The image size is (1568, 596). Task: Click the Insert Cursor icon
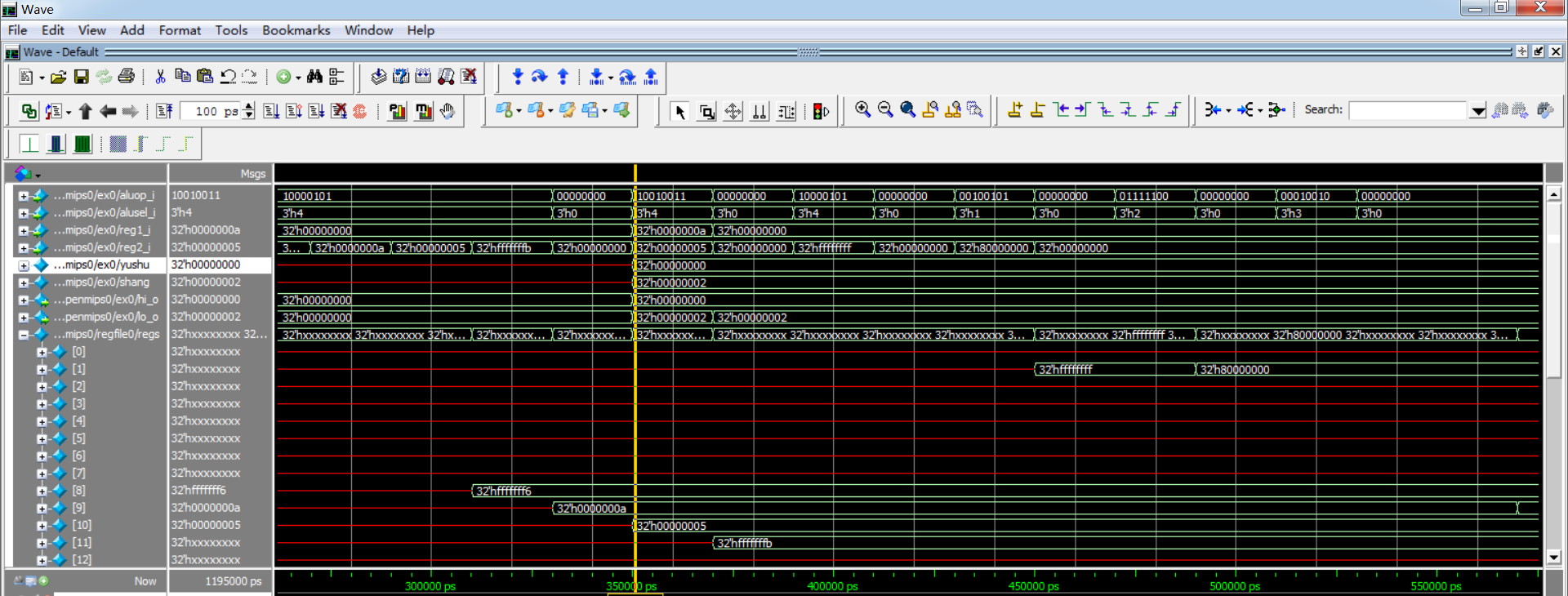coord(1015,110)
